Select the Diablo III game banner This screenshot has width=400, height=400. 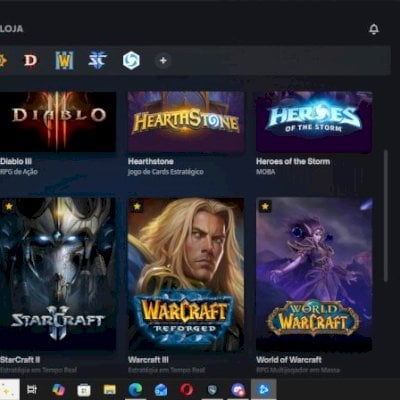click(x=58, y=122)
